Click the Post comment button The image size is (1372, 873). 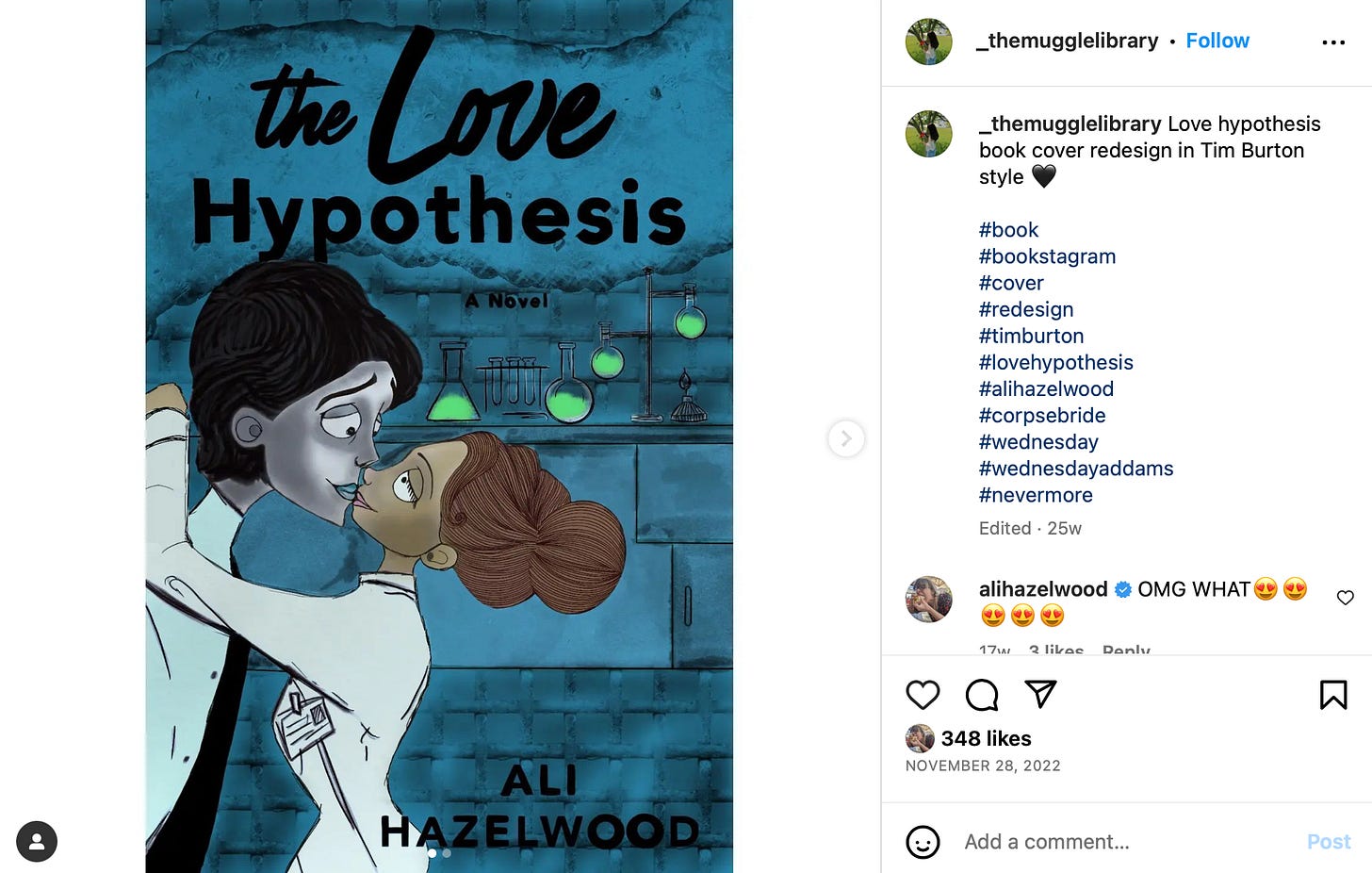click(x=1329, y=842)
